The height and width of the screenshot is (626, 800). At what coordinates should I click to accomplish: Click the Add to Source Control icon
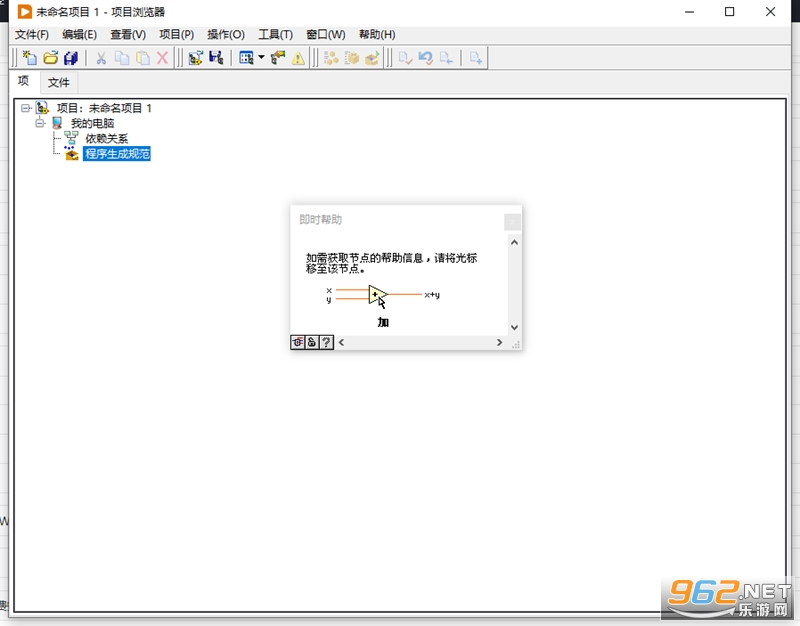pyautogui.click(x=476, y=58)
